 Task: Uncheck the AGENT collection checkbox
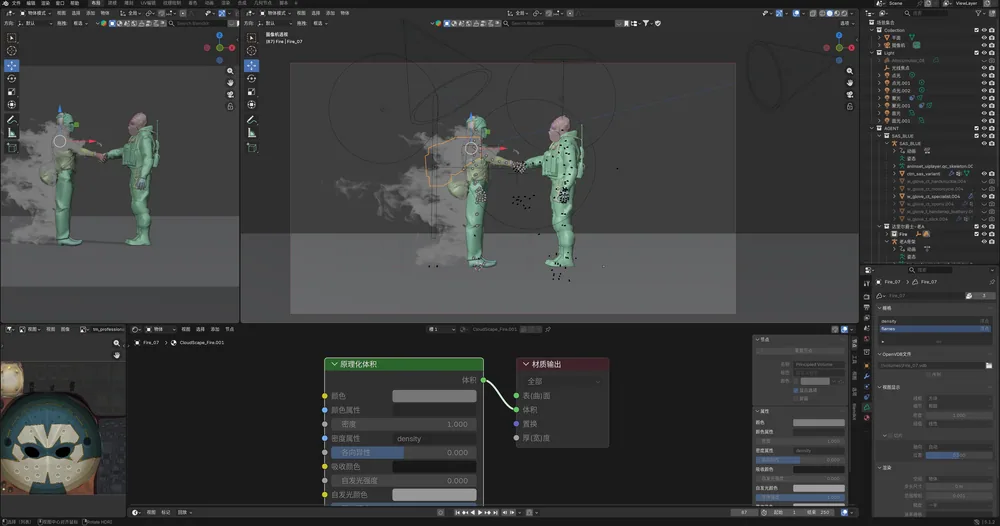pos(976,128)
